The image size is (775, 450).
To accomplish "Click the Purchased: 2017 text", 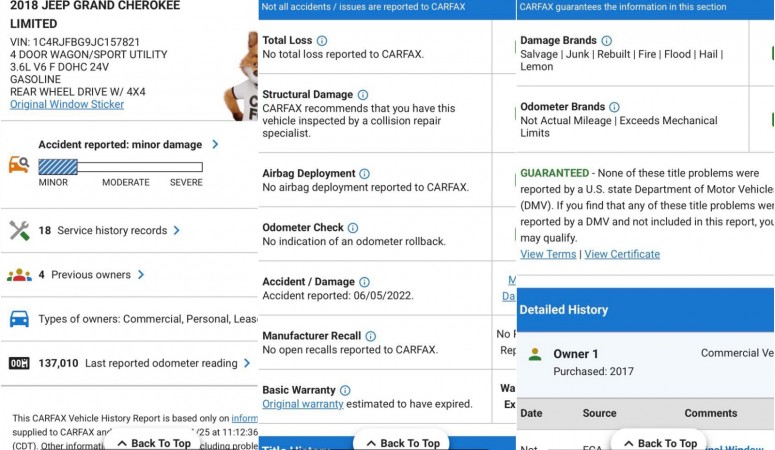I will [593, 371].
